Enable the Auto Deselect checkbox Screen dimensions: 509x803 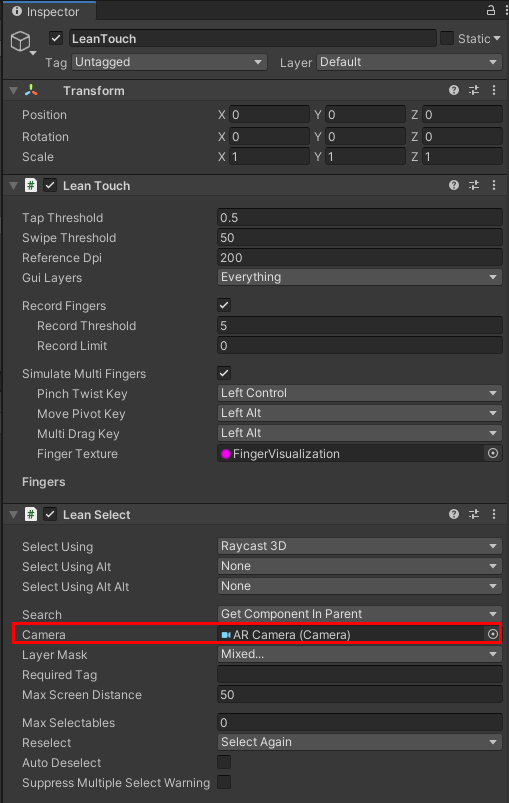224,762
